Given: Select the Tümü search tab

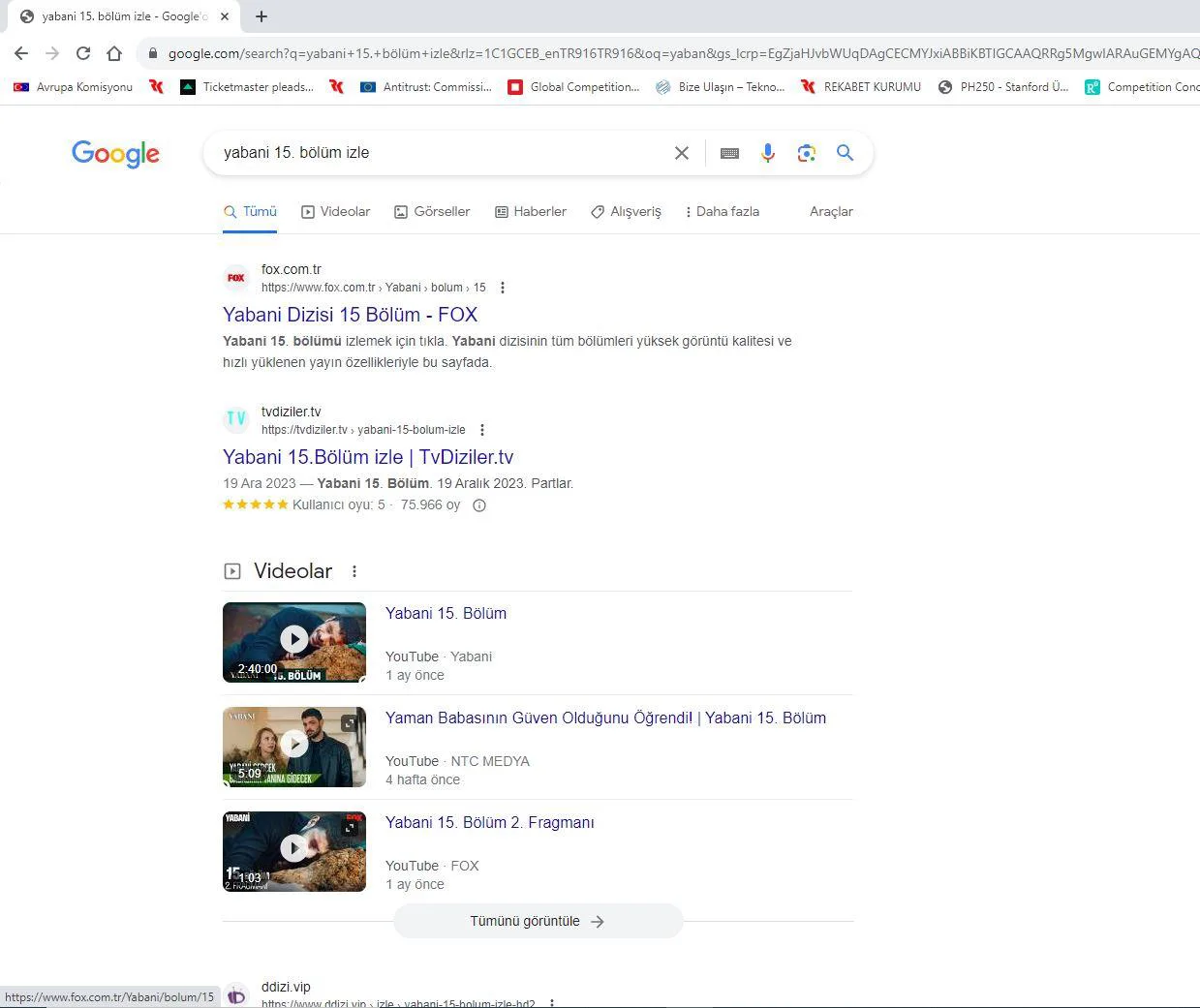Looking at the screenshot, I should (x=250, y=211).
